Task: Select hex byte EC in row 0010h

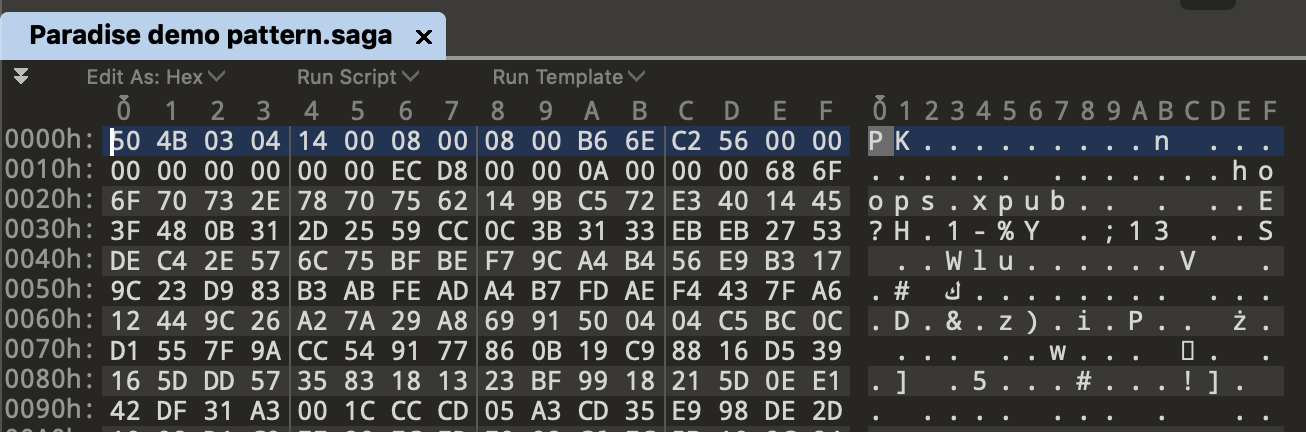Action: (405, 172)
